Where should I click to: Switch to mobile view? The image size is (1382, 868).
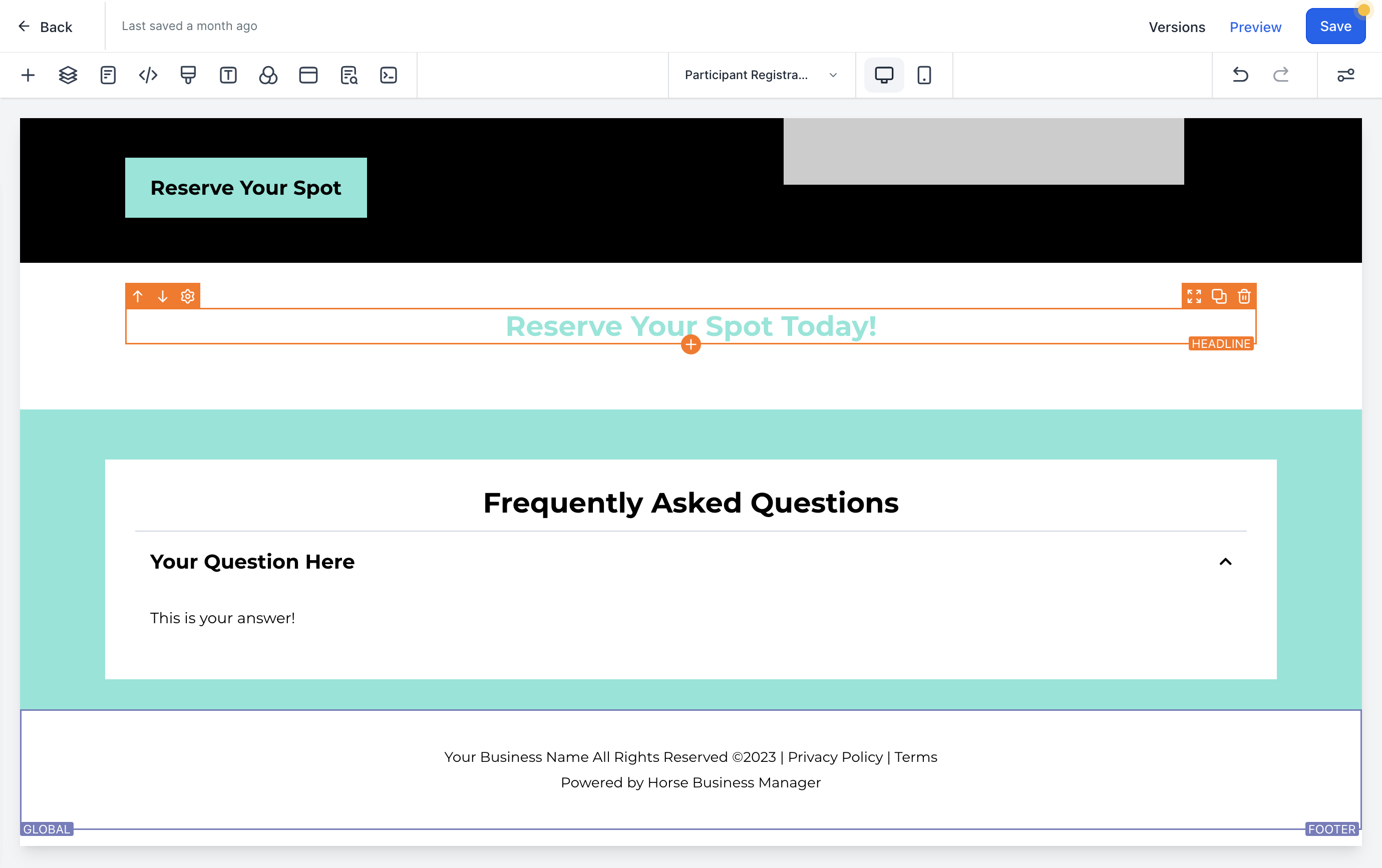(924, 75)
